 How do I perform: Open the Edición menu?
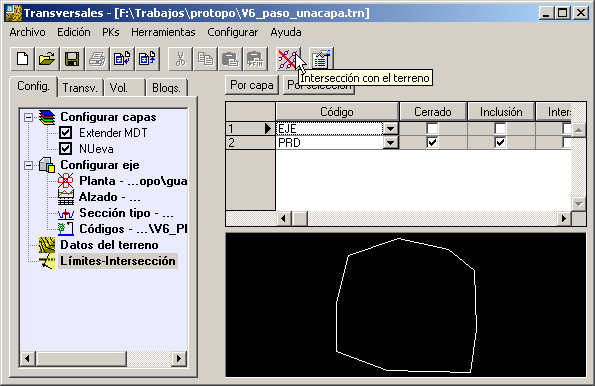pos(74,32)
